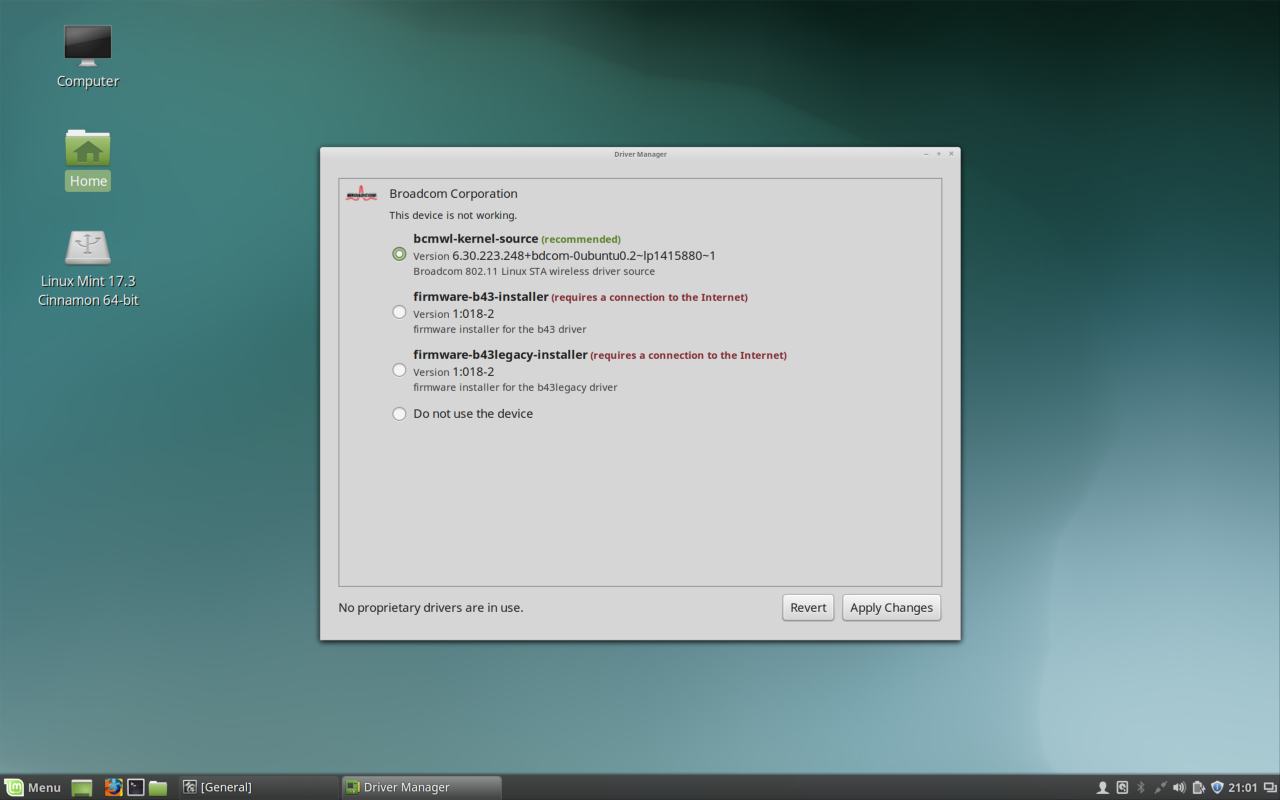Viewport: 1280px width, 800px height.
Task: Click the battery power tray icon
Action: tap(1198, 788)
